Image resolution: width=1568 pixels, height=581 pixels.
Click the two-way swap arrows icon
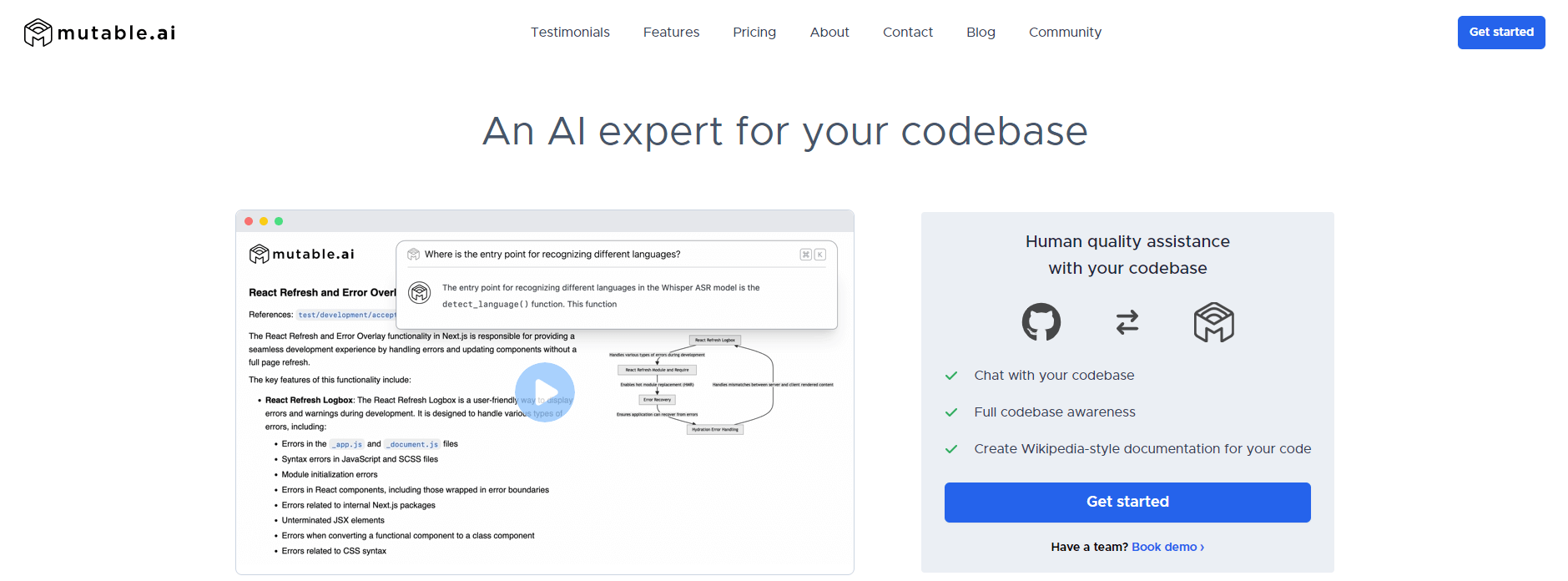pyautogui.click(x=1127, y=322)
